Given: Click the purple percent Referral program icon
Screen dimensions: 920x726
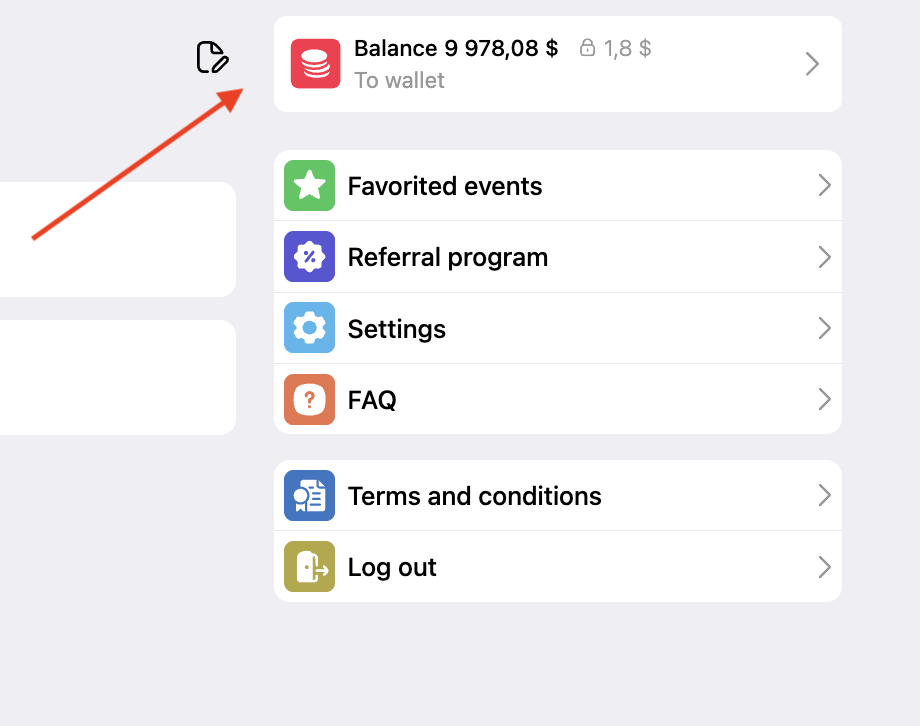Looking at the screenshot, I should (309, 257).
